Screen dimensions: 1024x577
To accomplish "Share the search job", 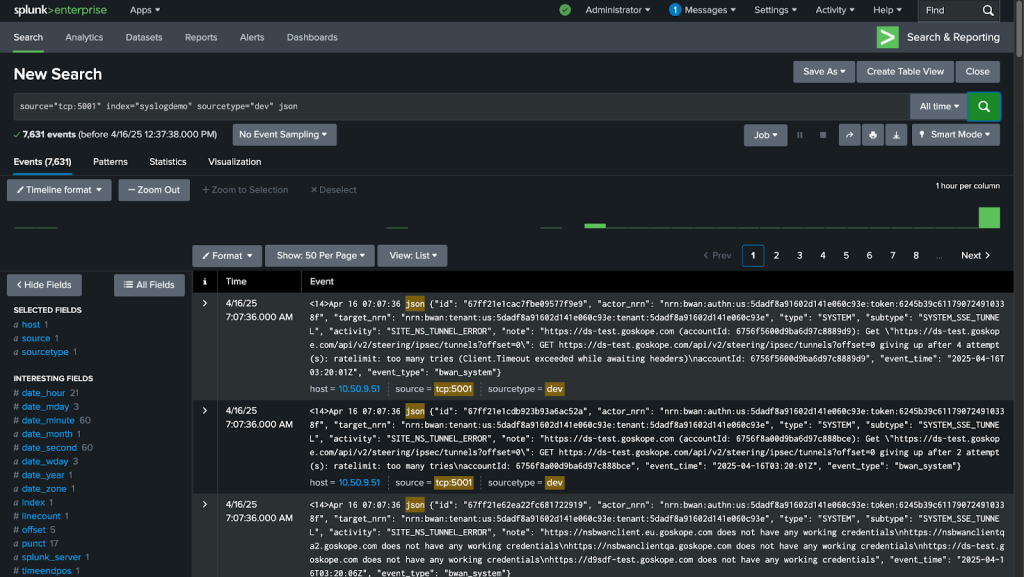I will [x=849, y=135].
